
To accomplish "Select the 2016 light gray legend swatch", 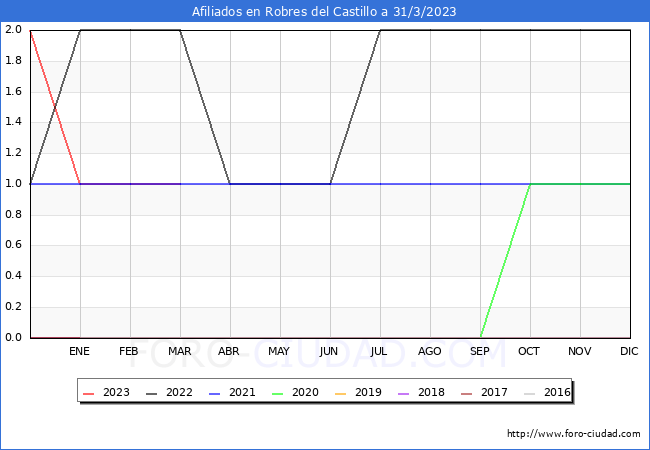I will [x=529, y=393].
